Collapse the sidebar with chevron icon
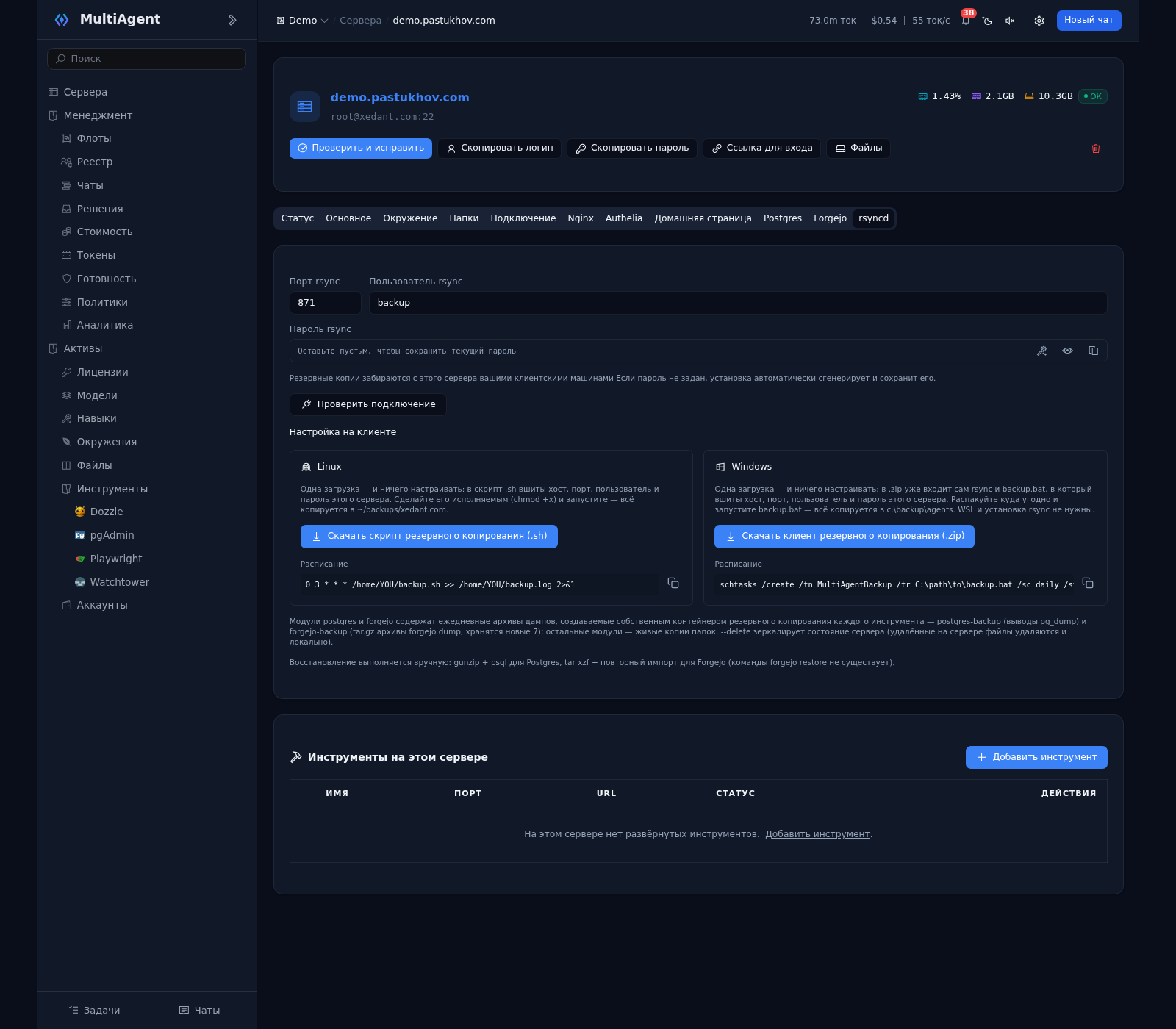 232,20
